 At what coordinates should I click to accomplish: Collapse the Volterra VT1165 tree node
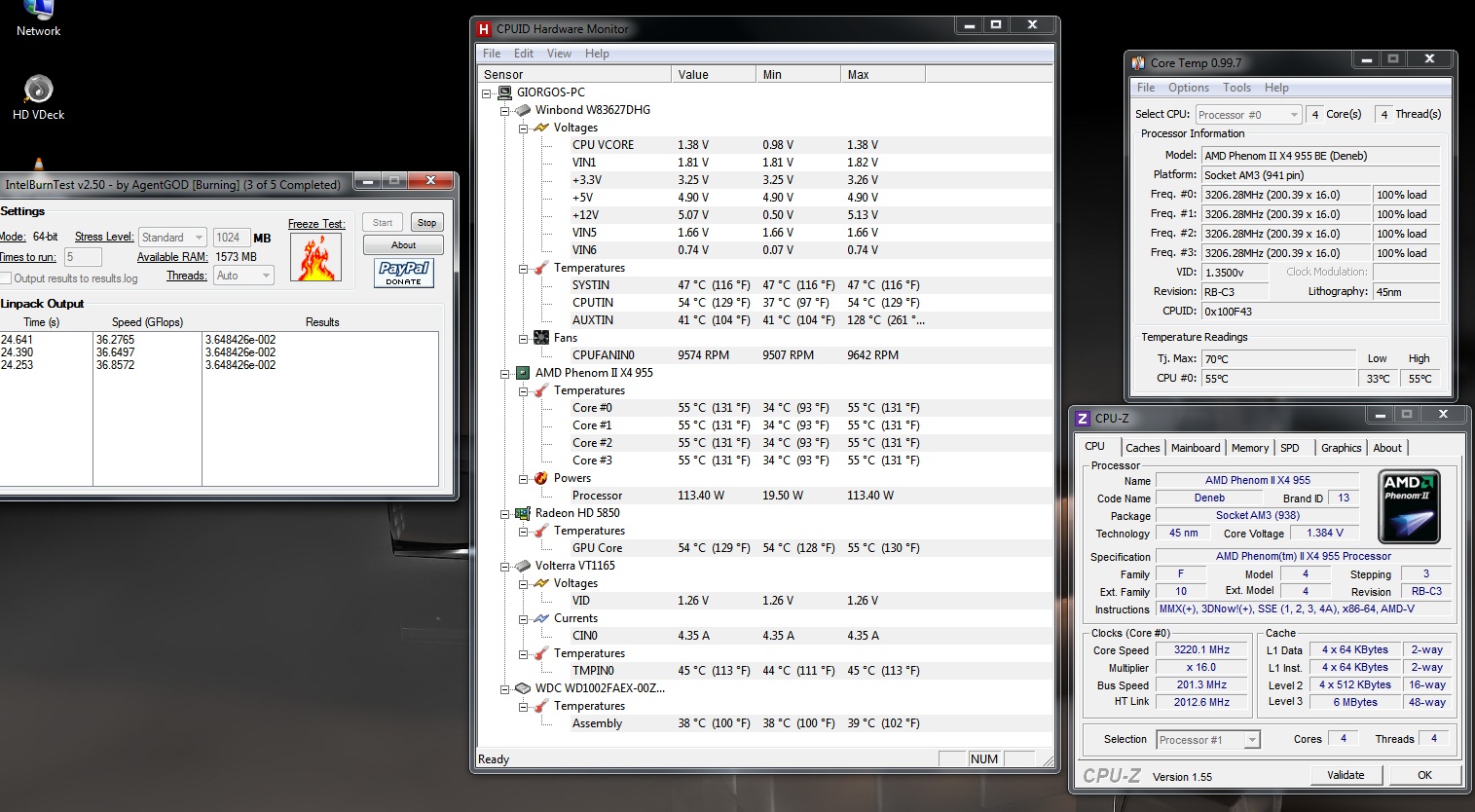click(x=505, y=567)
